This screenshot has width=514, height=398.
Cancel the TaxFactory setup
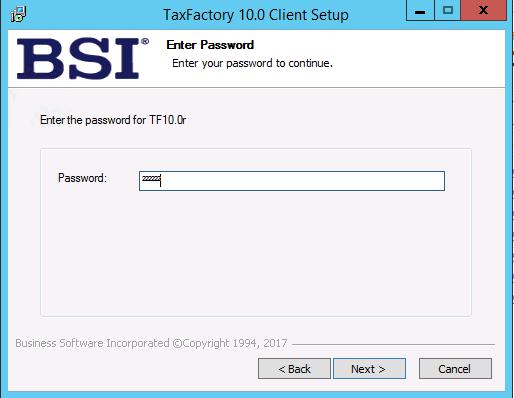click(x=455, y=369)
